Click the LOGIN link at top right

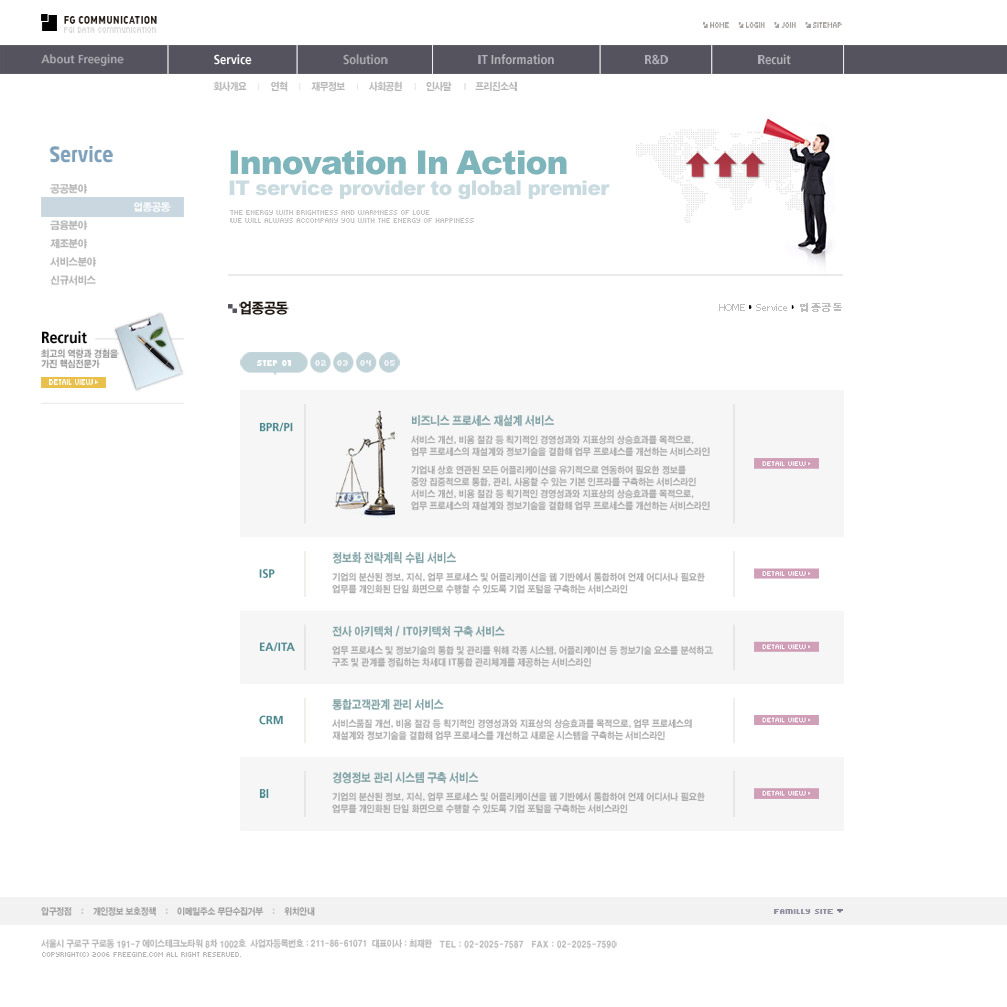pyautogui.click(x=751, y=25)
